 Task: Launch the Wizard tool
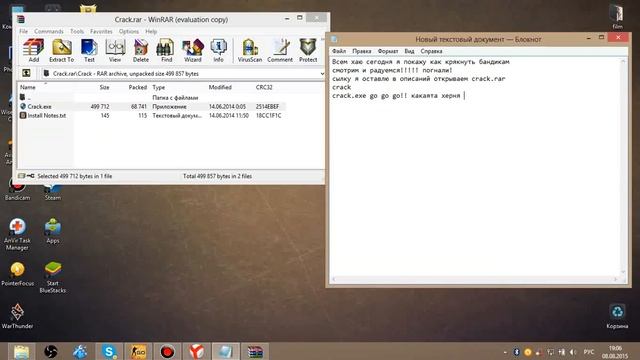(193, 51)
